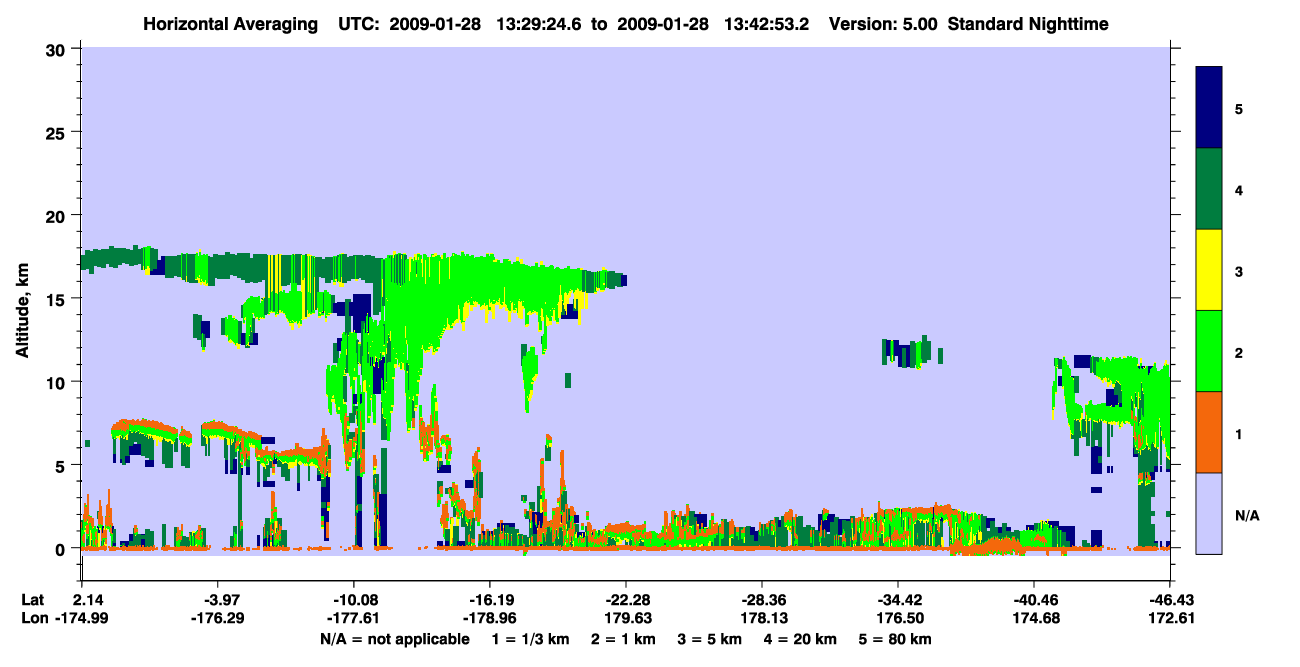Screen dimensions: 1300x667
Task: Click the y-axis tick label 5 on the altitude axis
Action: (x=62, y=465)
